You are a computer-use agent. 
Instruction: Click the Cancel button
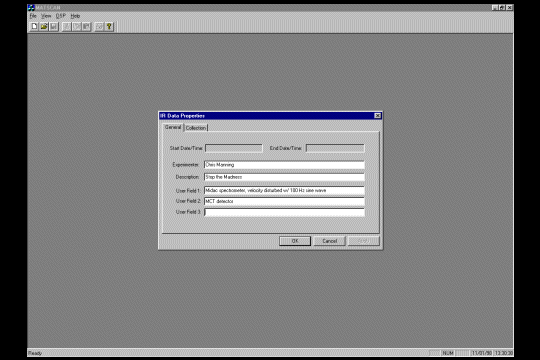330,241
